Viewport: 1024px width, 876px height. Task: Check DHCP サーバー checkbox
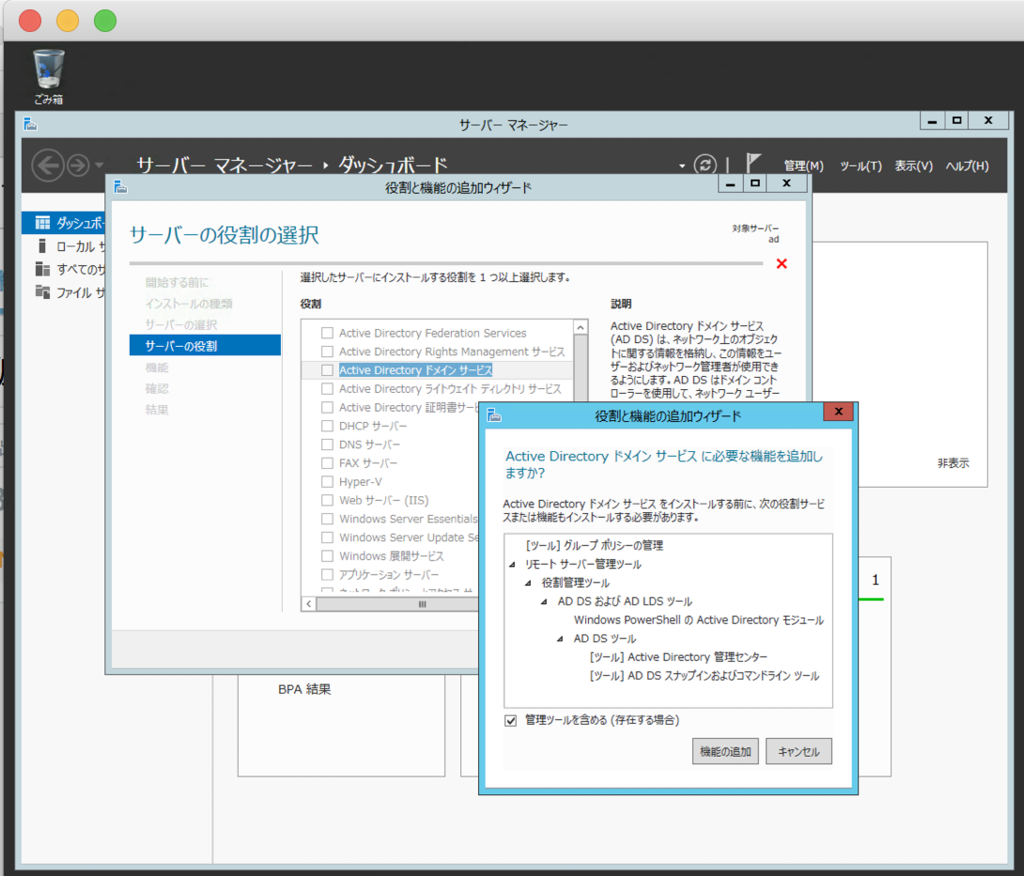327,426
